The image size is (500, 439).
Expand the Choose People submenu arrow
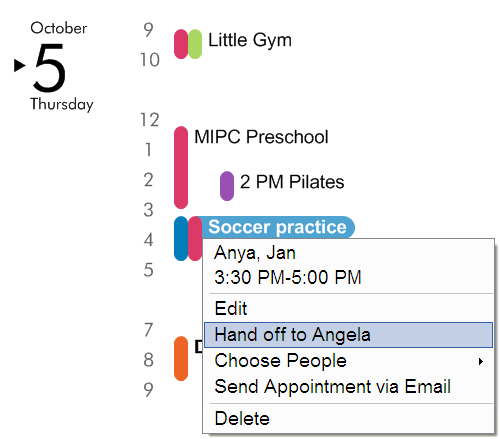click(480, 361)
